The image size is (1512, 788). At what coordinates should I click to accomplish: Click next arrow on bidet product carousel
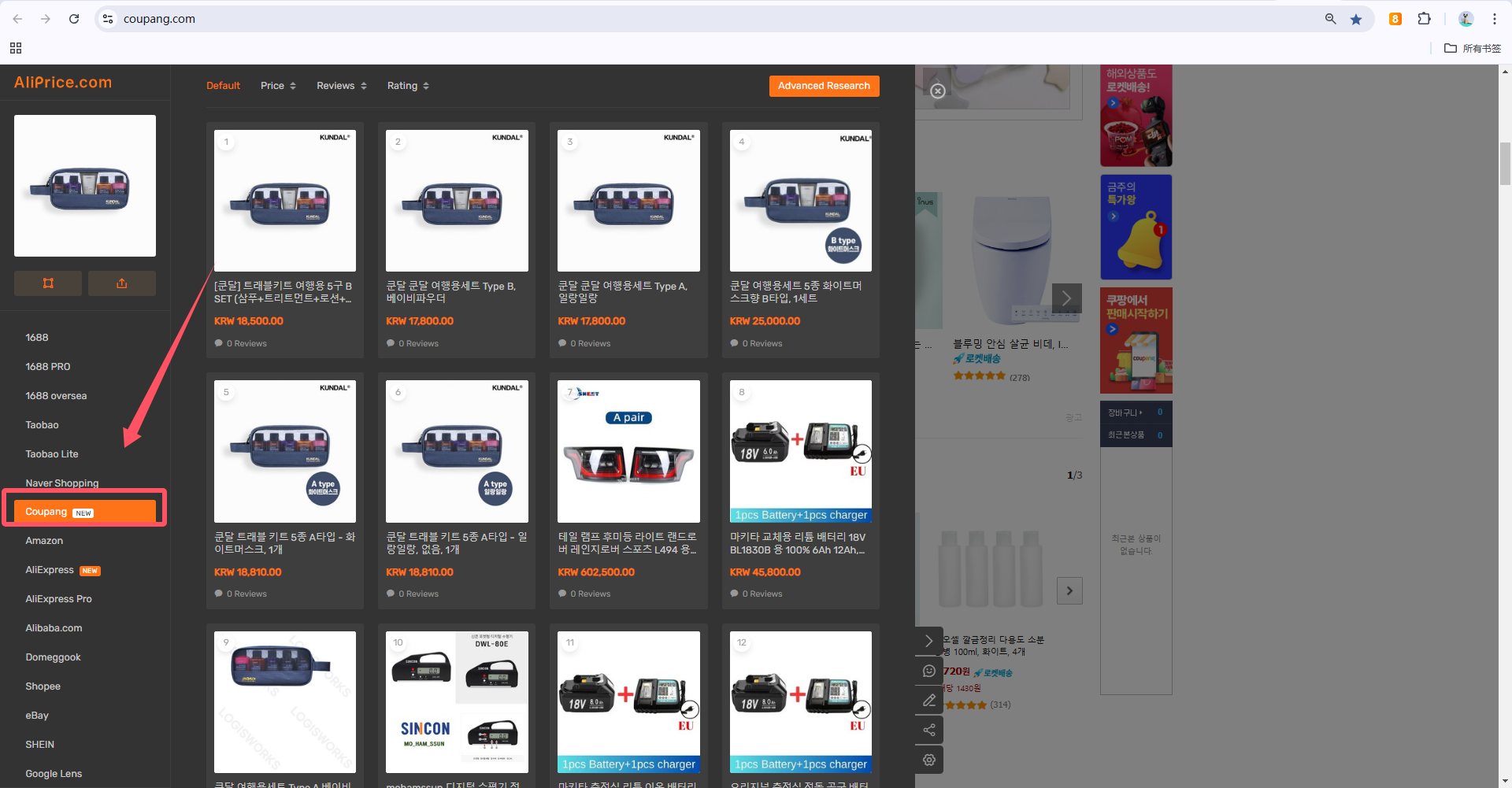tap(1066, 298)
